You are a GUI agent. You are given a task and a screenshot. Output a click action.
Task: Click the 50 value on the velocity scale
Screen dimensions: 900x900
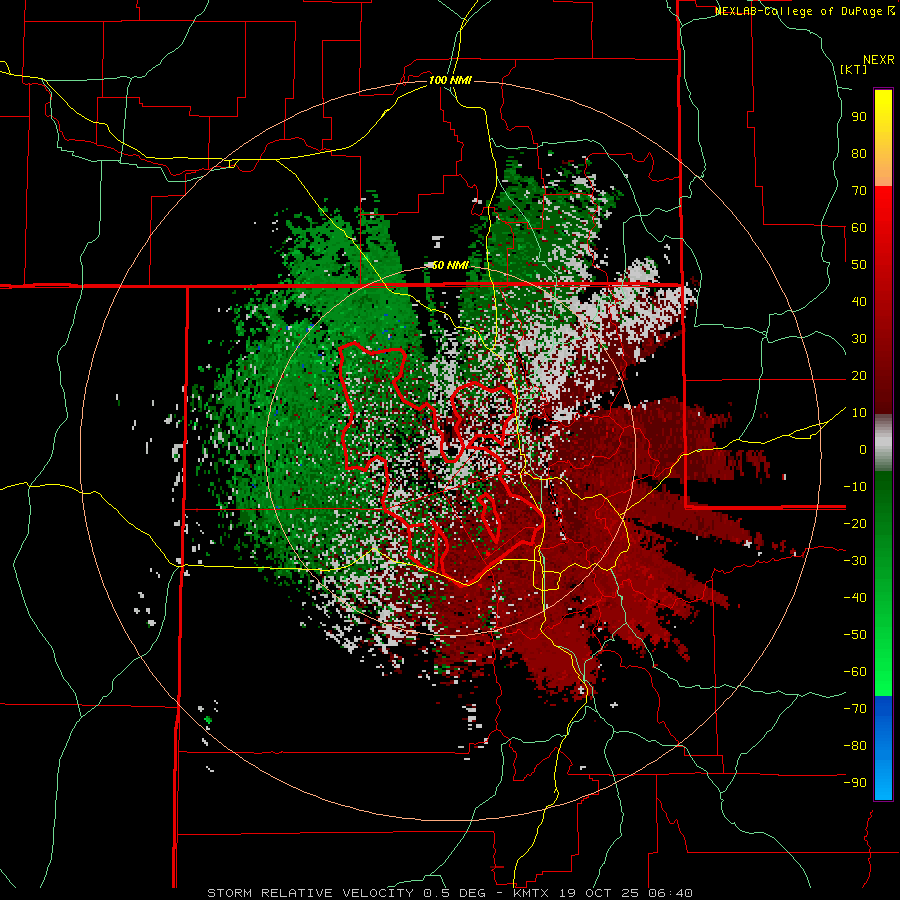pyautogui.click(x=859, y=265)
